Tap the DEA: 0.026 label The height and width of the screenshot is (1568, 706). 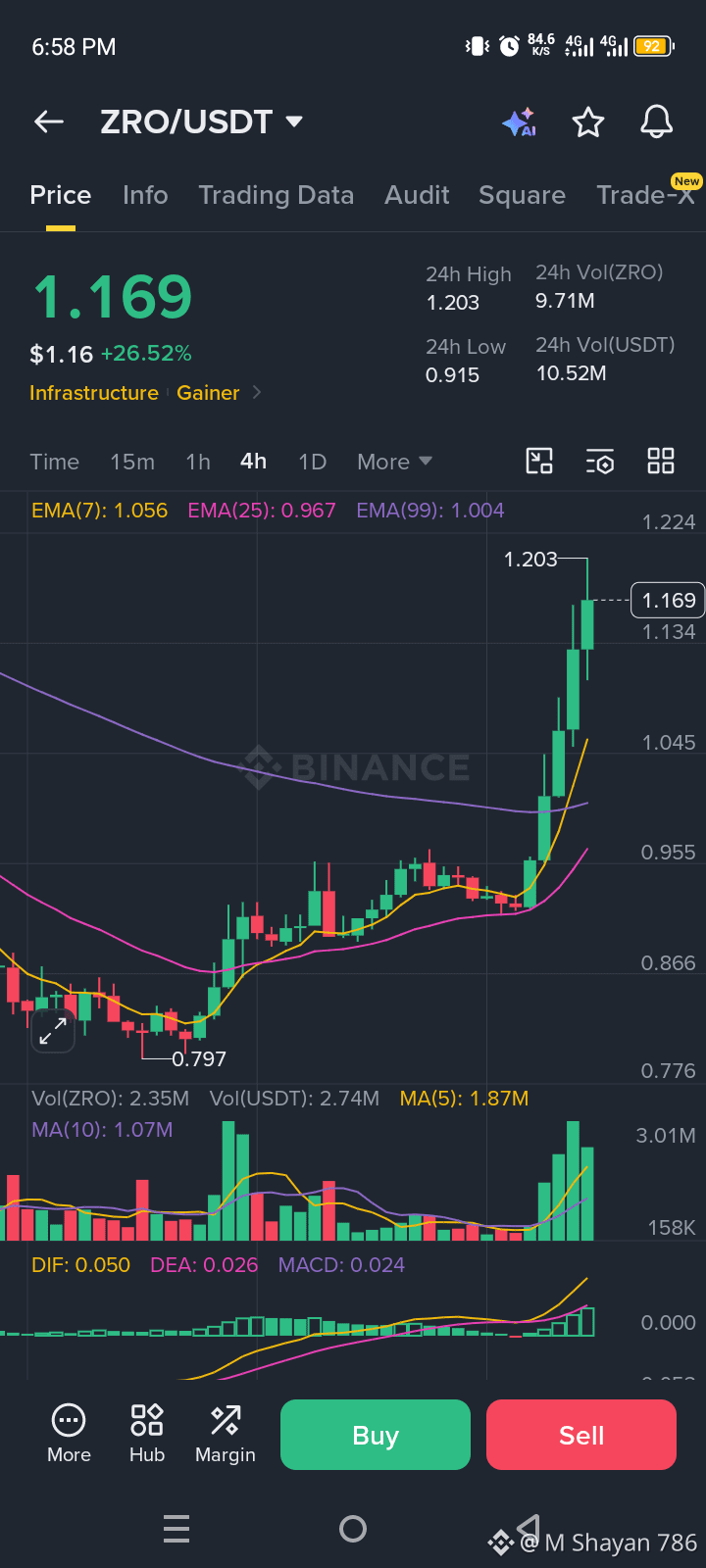click(x=204, y=1265)
